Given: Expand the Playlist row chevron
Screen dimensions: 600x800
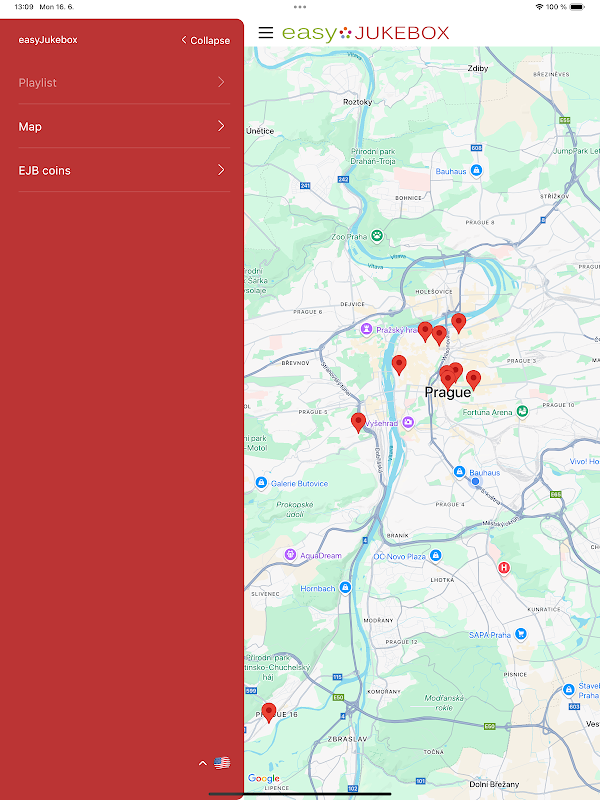Looking at the screenshot, I should [221, 82].
